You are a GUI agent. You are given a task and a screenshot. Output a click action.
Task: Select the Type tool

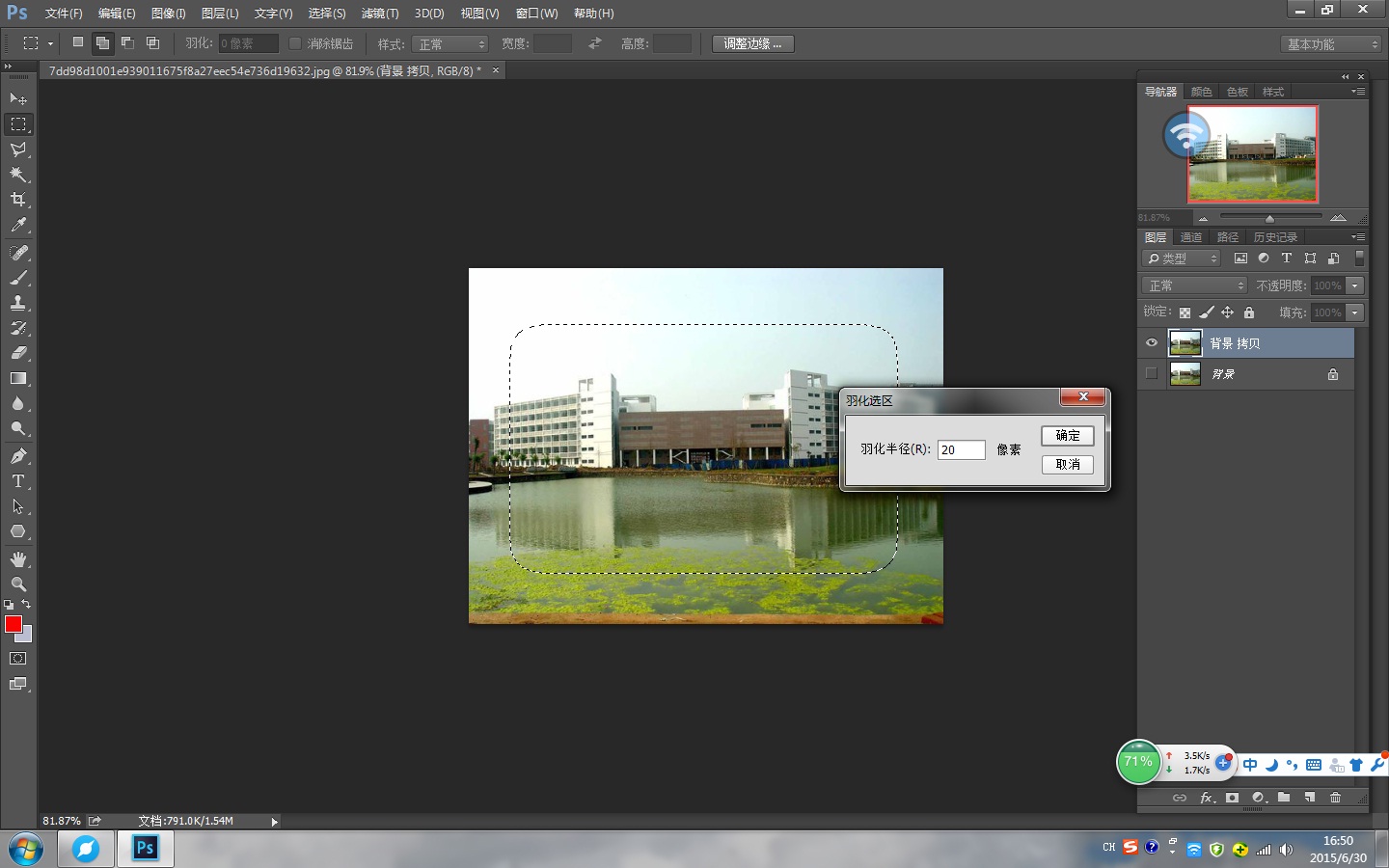(18, 481)
